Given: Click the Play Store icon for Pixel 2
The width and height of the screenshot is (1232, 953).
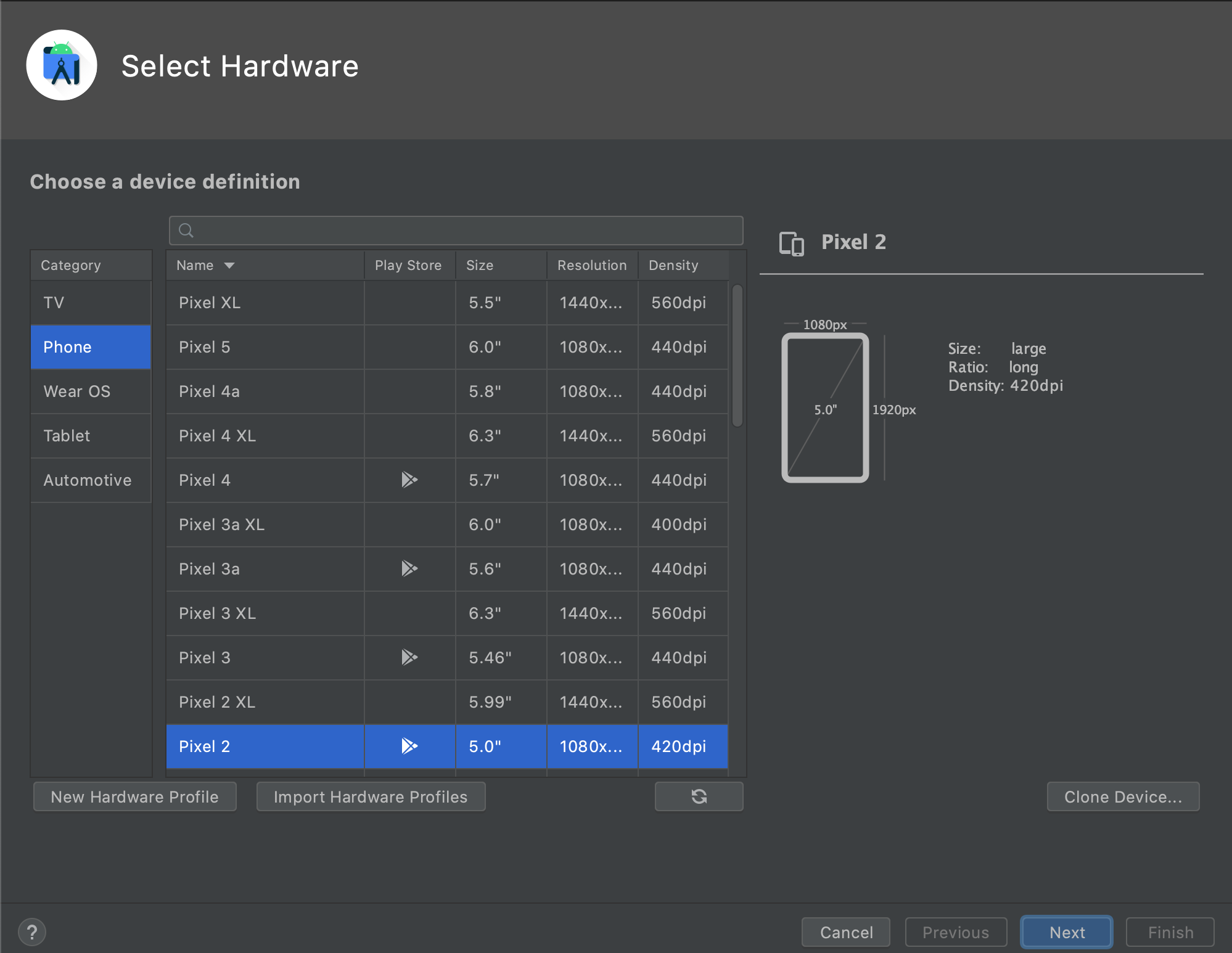Looking at the screenshot, I should click(409, 746).
